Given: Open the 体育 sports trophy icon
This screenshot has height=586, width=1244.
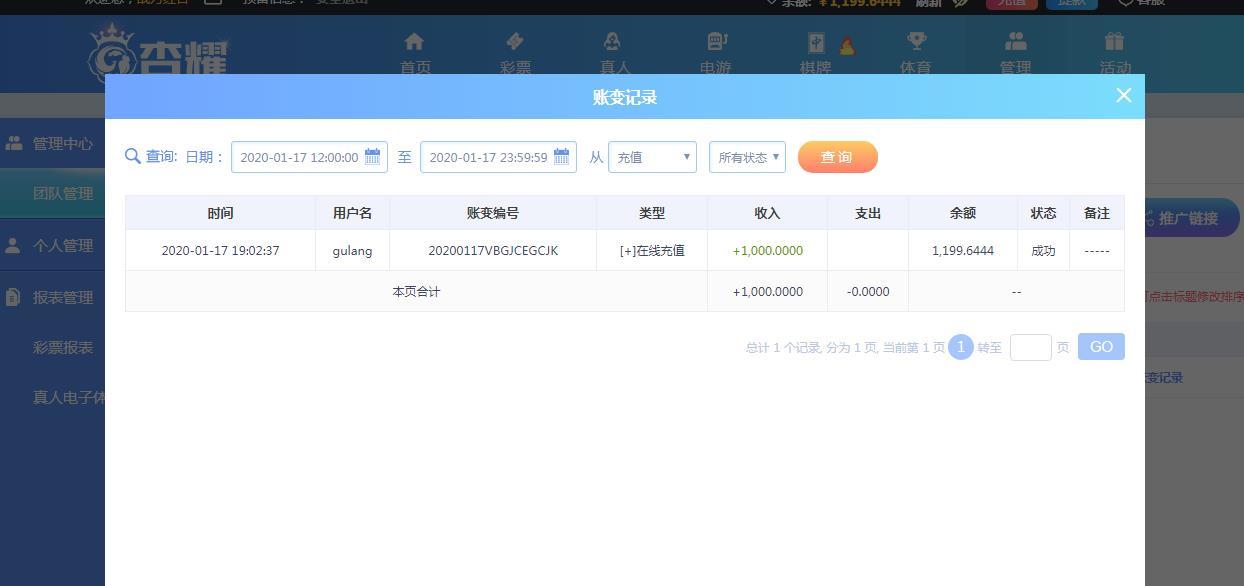Looking at the screenshot, I should (x=916, y=42).
